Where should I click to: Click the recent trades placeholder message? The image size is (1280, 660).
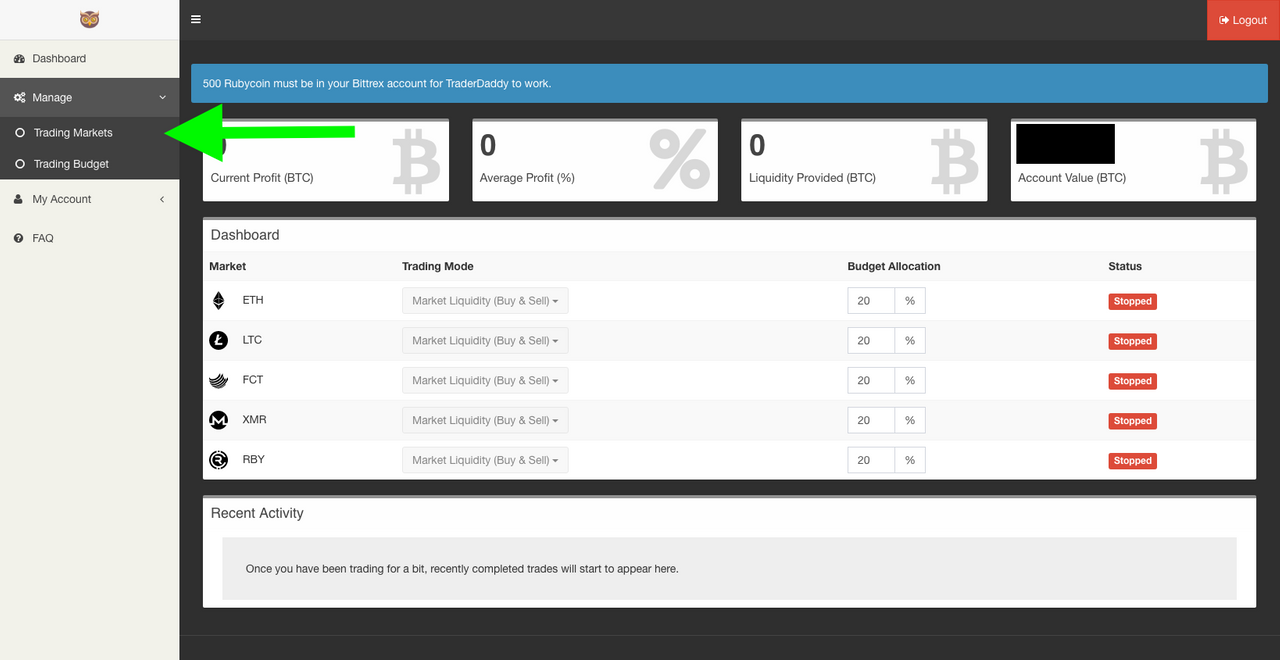[x=462, y=569]
